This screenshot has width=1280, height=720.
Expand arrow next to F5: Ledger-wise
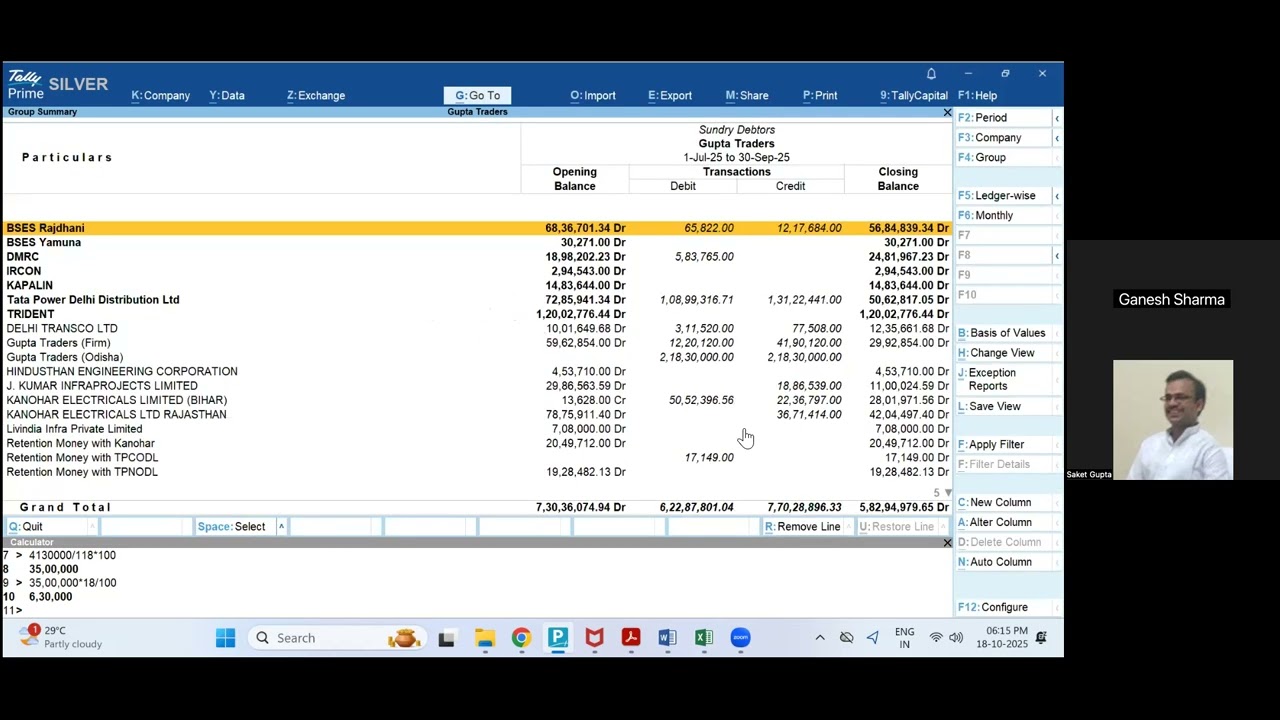1057,196
